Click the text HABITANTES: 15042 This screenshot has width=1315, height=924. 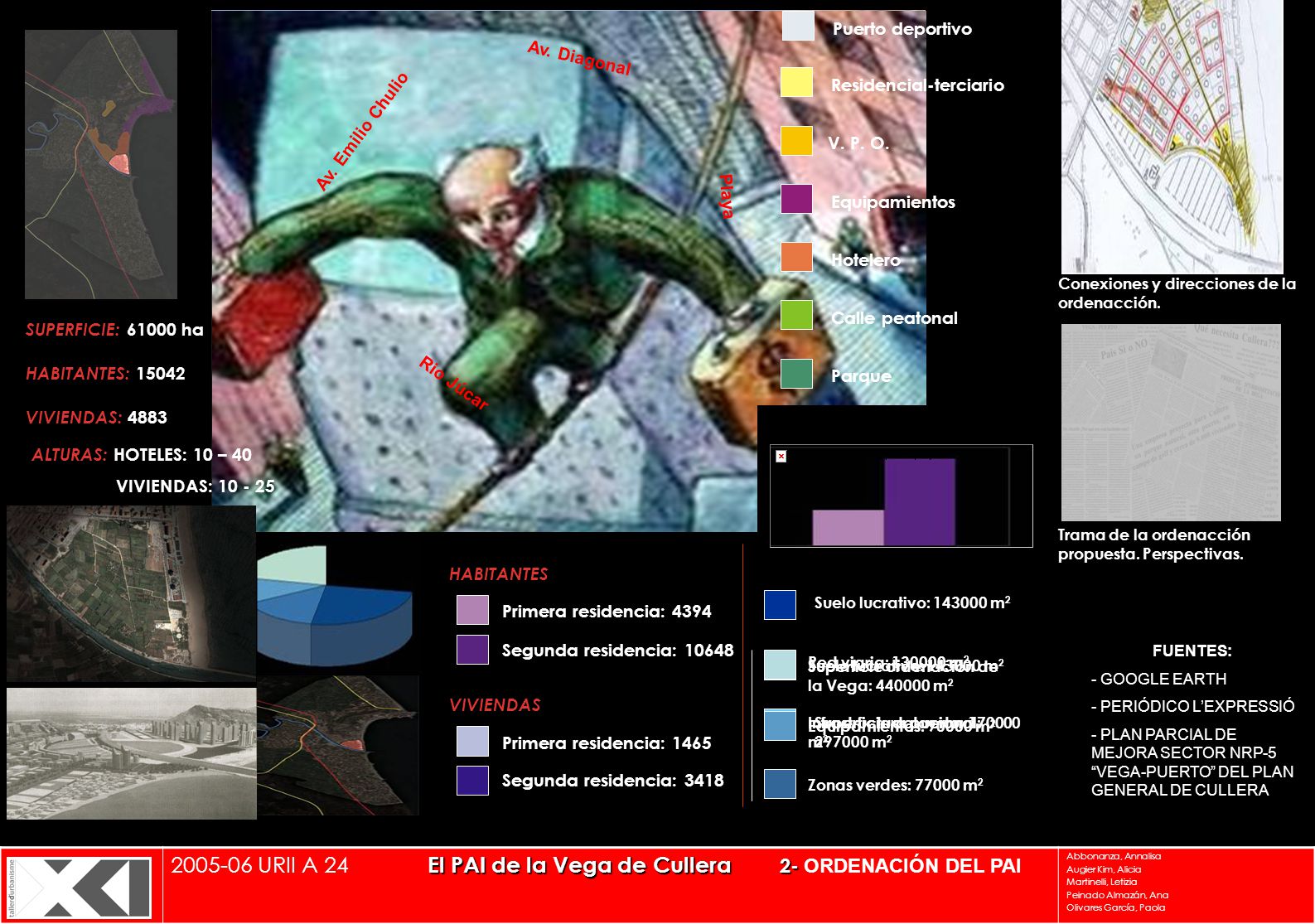click(105, 374)
